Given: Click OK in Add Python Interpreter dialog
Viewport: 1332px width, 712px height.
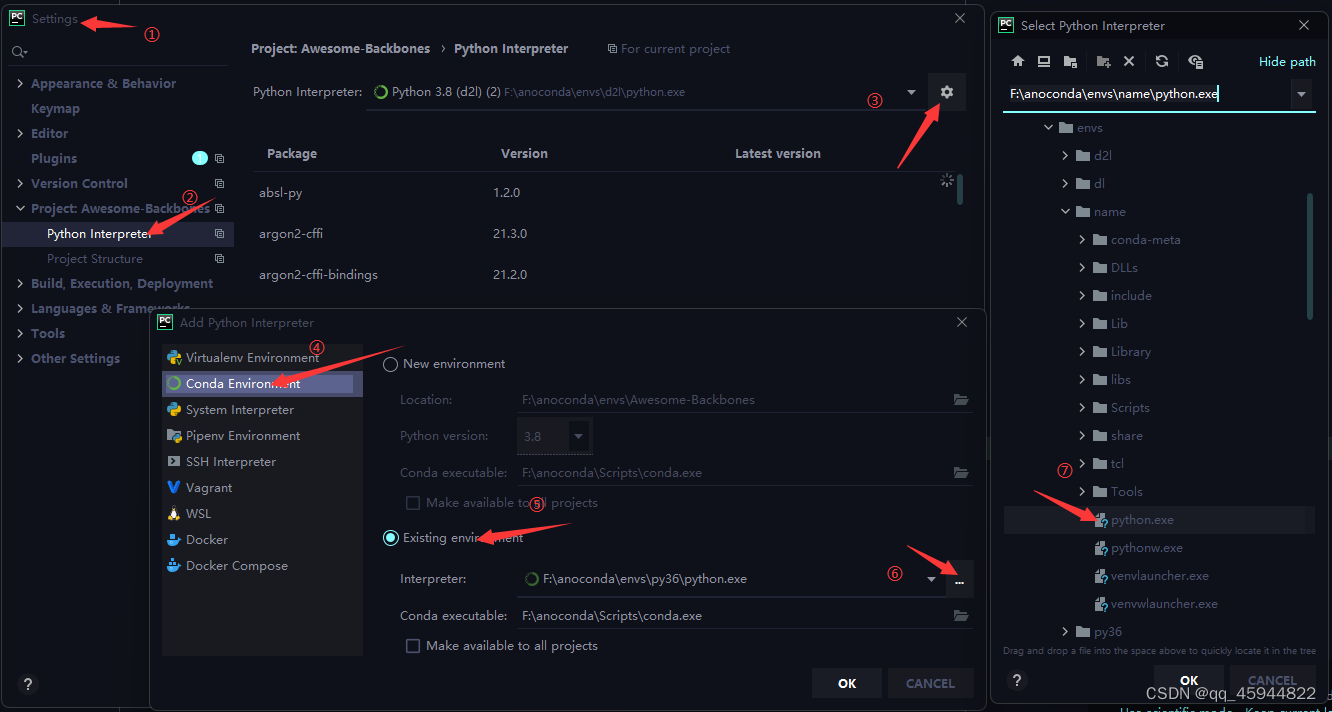Looking at the screenshot, I should click(x=847, y=683).
